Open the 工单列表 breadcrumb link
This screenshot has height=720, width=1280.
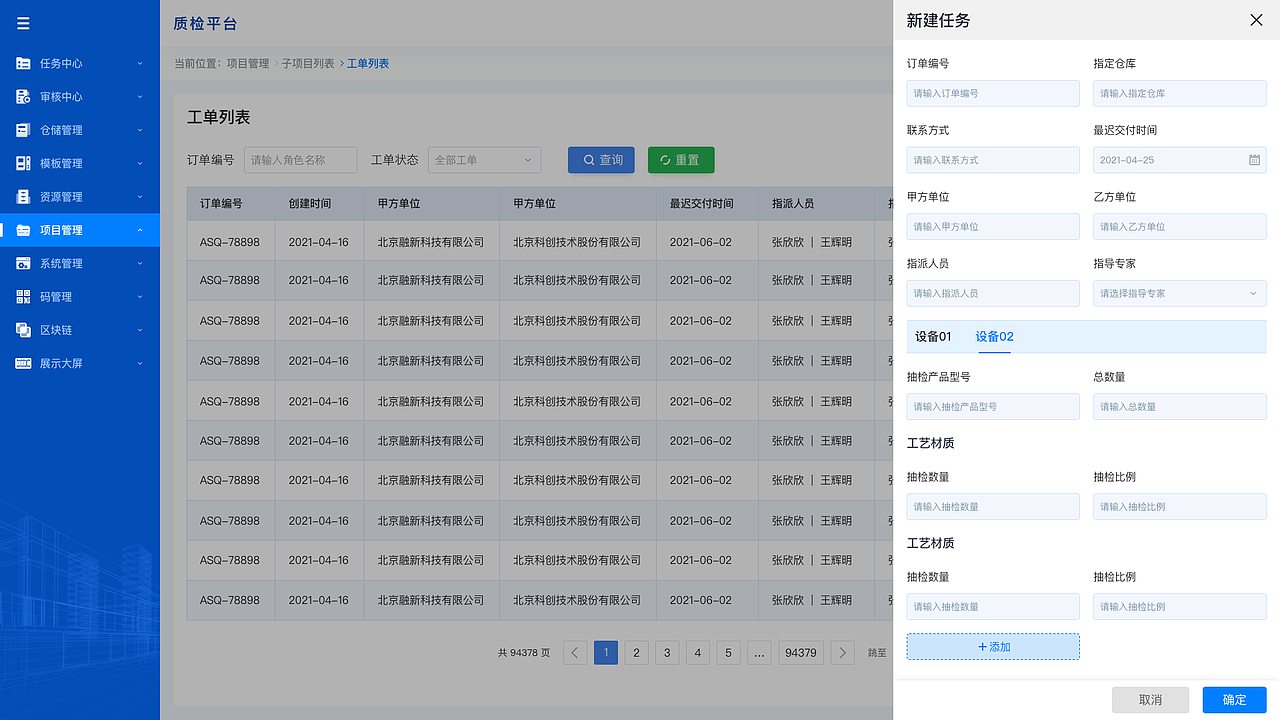coord(367,62)
